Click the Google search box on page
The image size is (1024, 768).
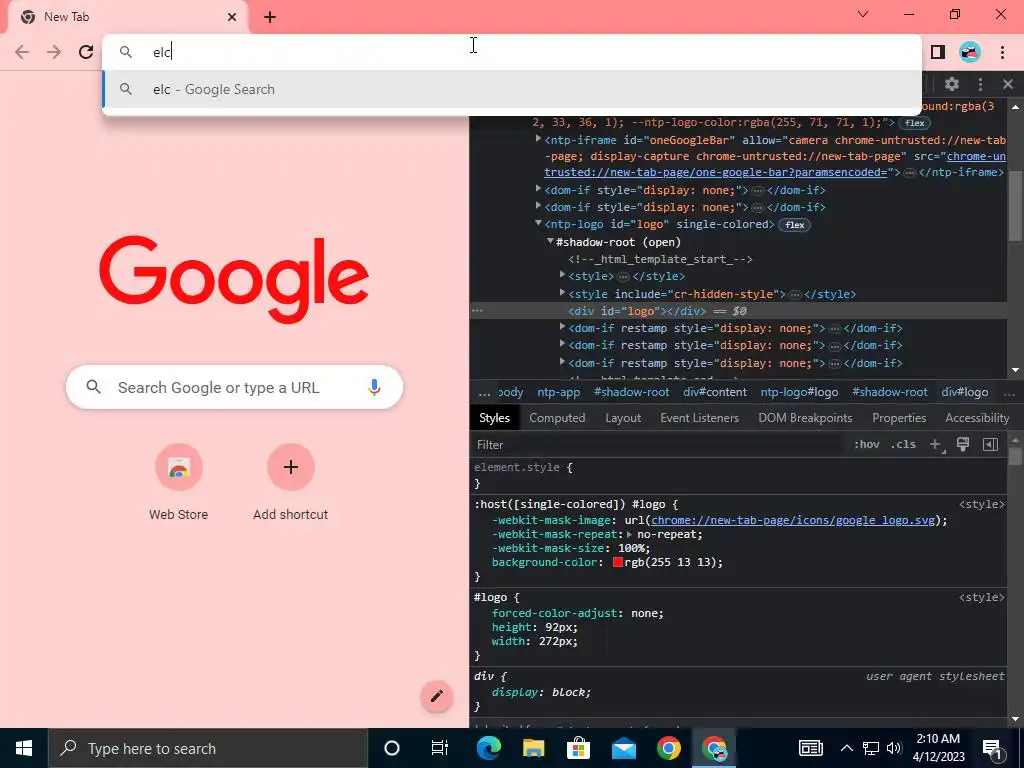234,387
